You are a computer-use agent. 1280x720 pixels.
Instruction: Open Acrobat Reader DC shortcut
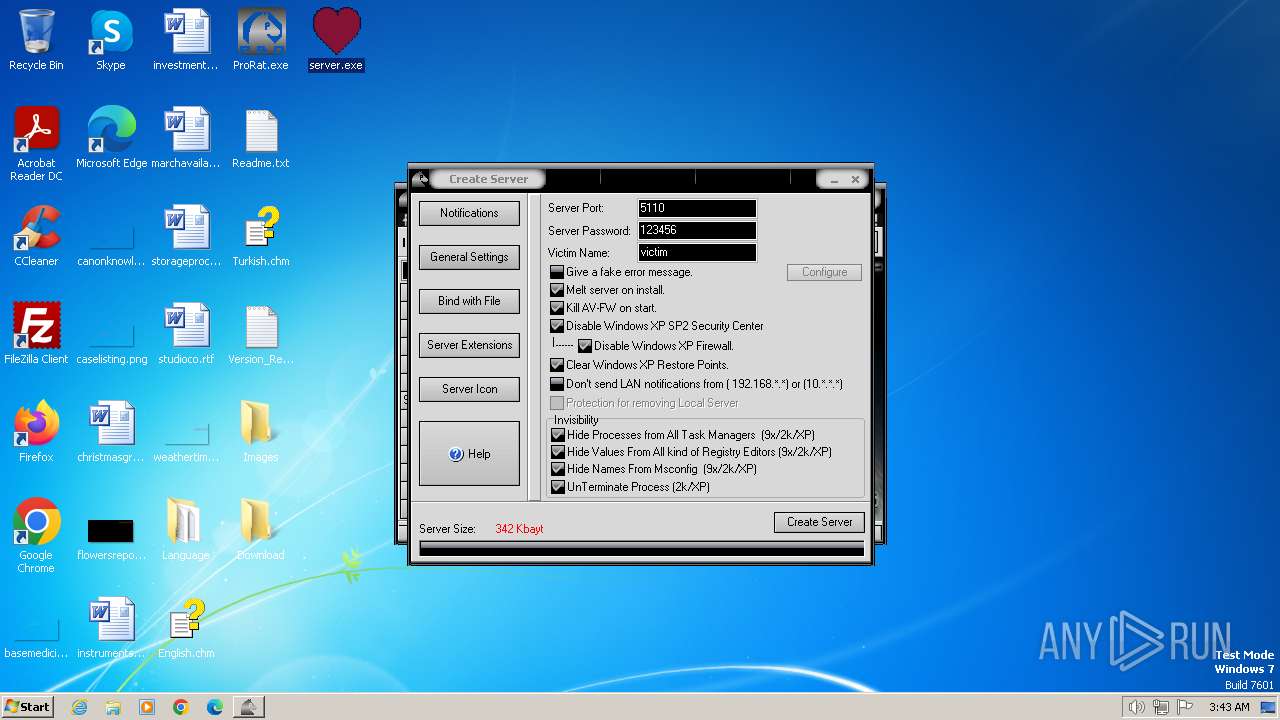pos(36,144)
